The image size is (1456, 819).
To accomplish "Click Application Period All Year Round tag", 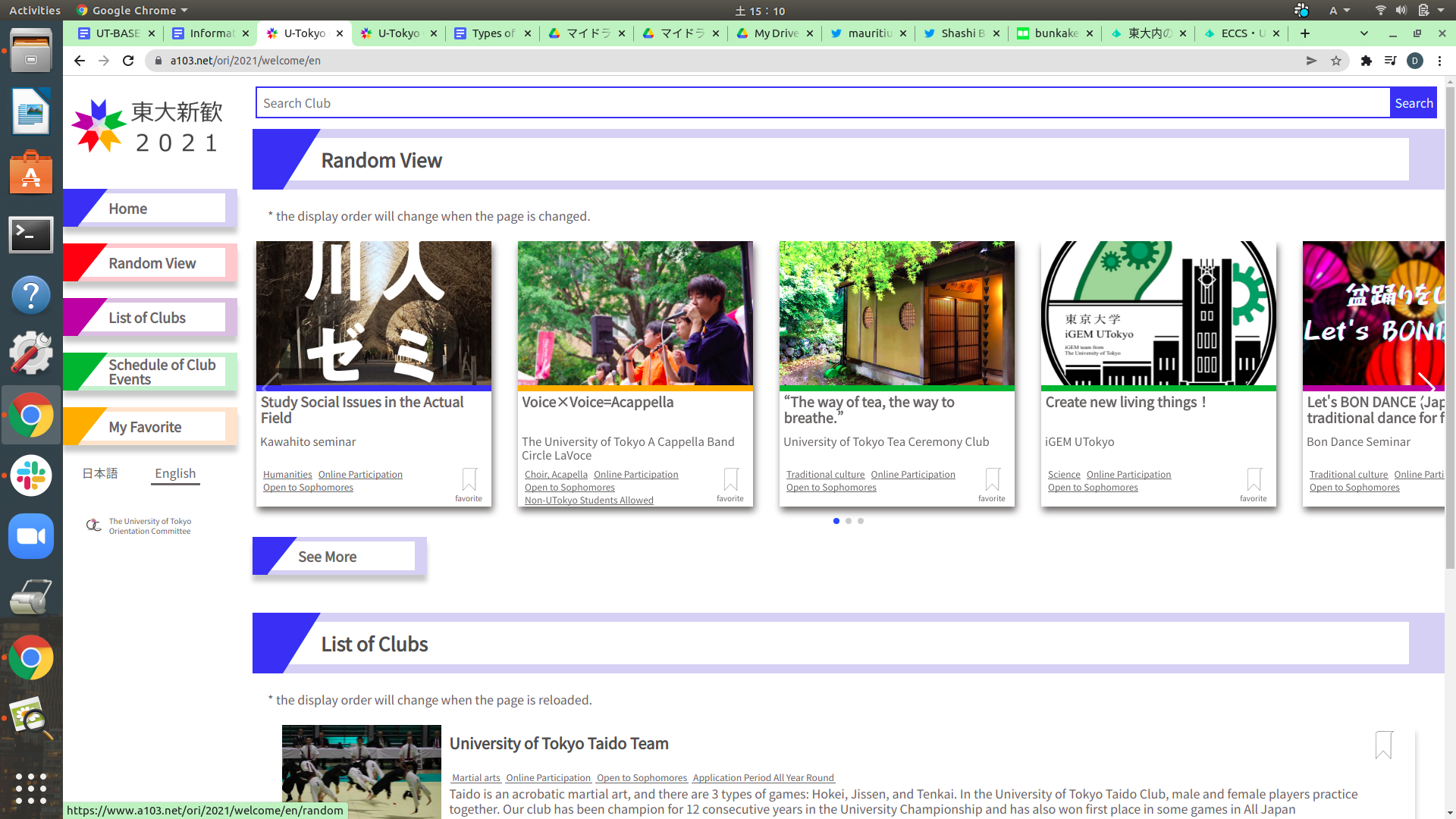I will click(x=763, y=778).
